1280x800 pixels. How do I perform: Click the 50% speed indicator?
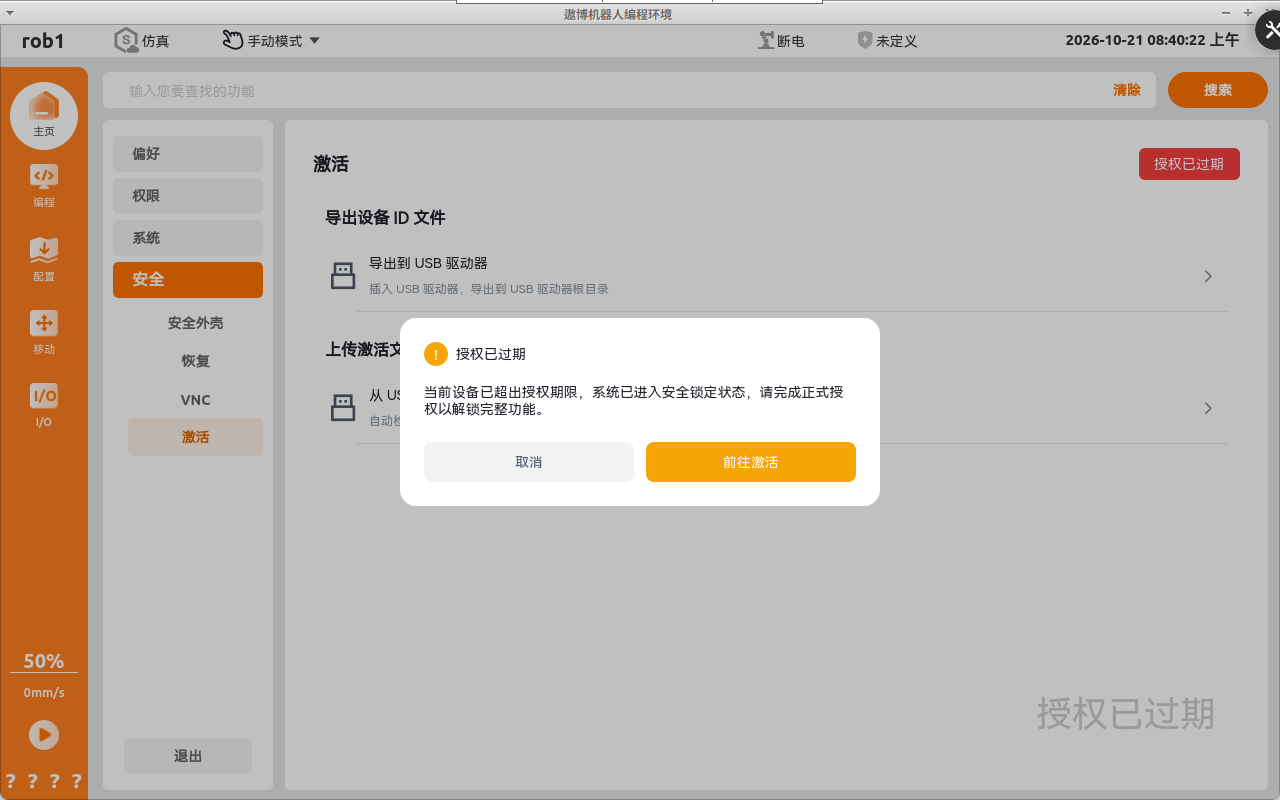tap(44, 661)
